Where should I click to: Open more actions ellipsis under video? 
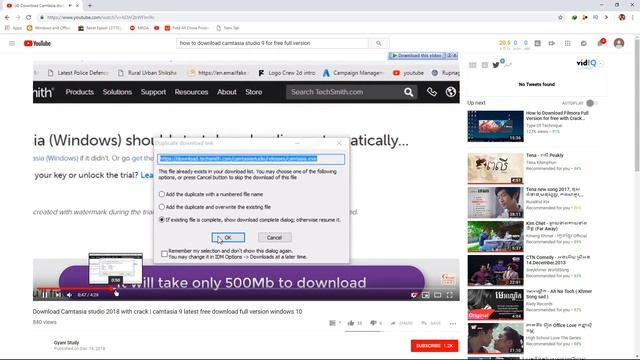pyautogui.click(x=453, y=323)
